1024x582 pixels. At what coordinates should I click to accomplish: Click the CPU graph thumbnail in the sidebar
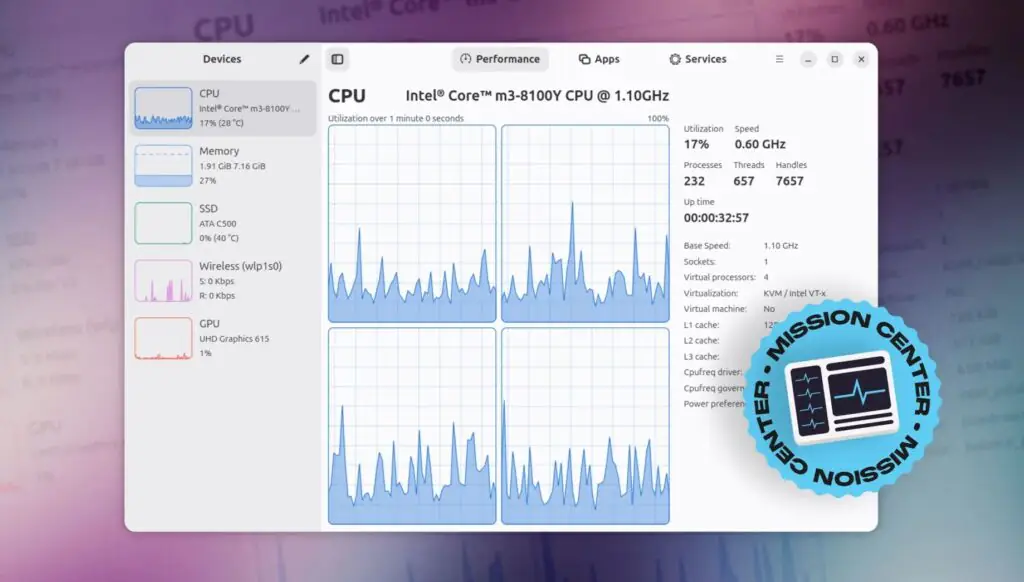(x=163, y=107)
